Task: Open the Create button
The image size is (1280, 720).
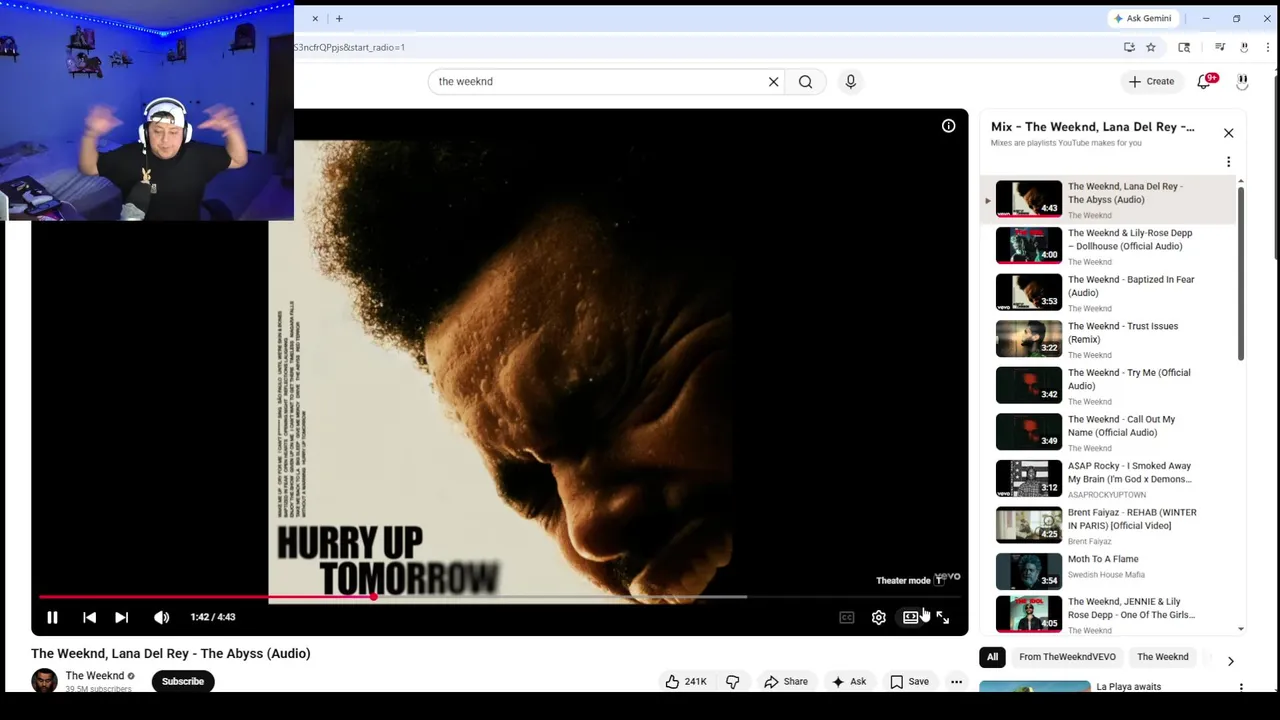Action: tap(1151, 81)
